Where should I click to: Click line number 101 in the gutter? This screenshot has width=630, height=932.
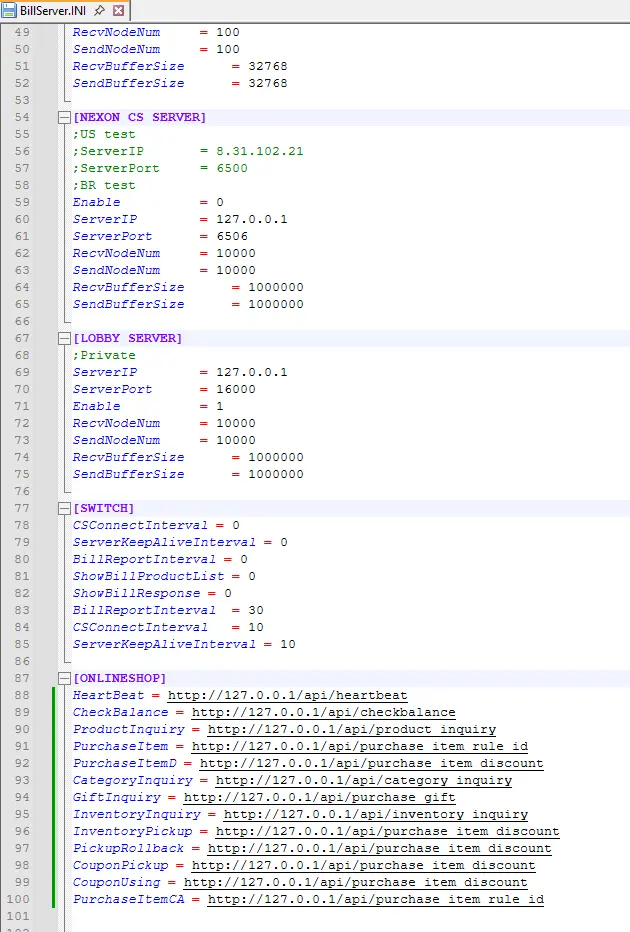pyautogui.click(x=18, y=916)
